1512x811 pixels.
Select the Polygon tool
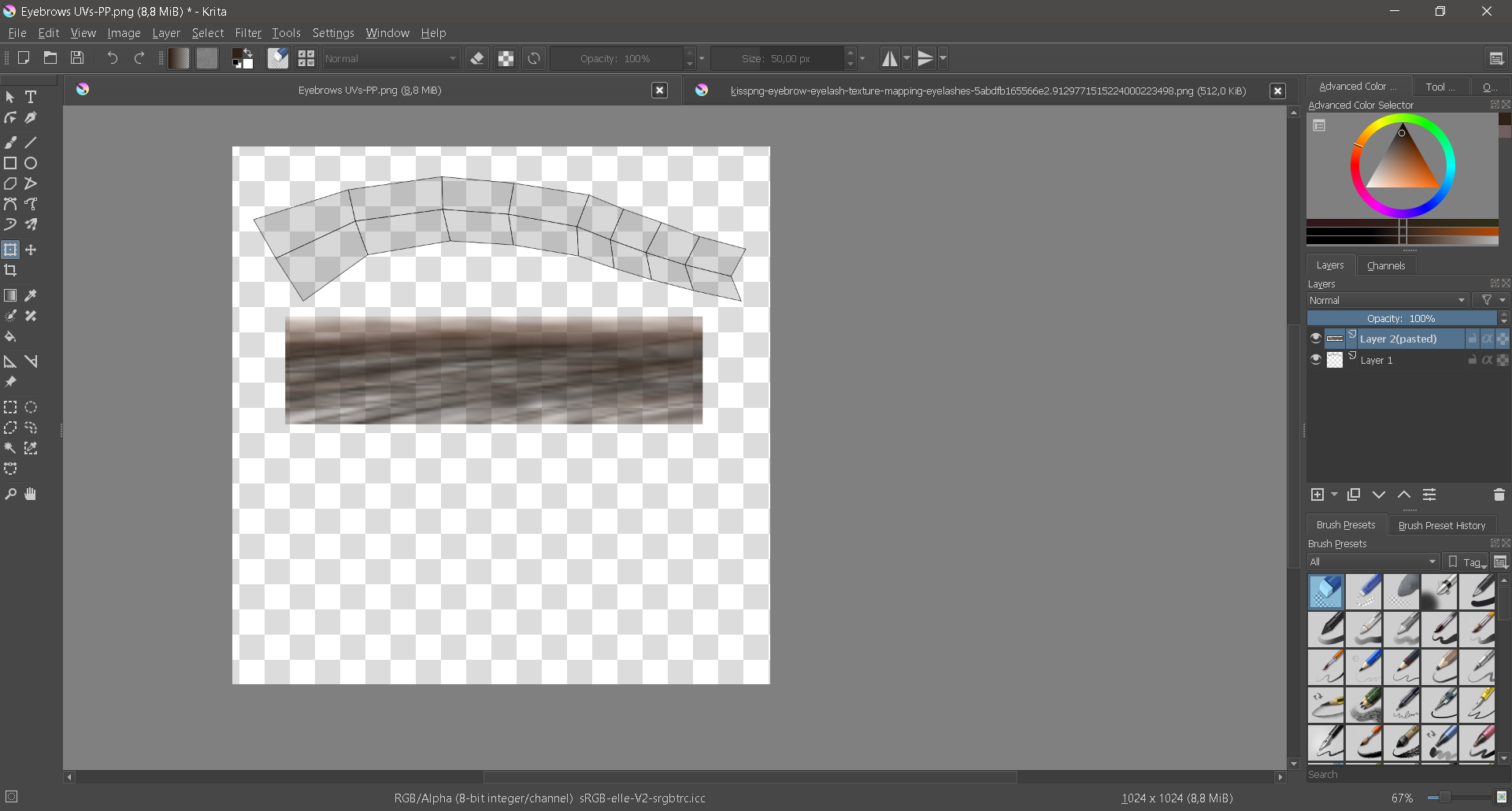point(10,183)
